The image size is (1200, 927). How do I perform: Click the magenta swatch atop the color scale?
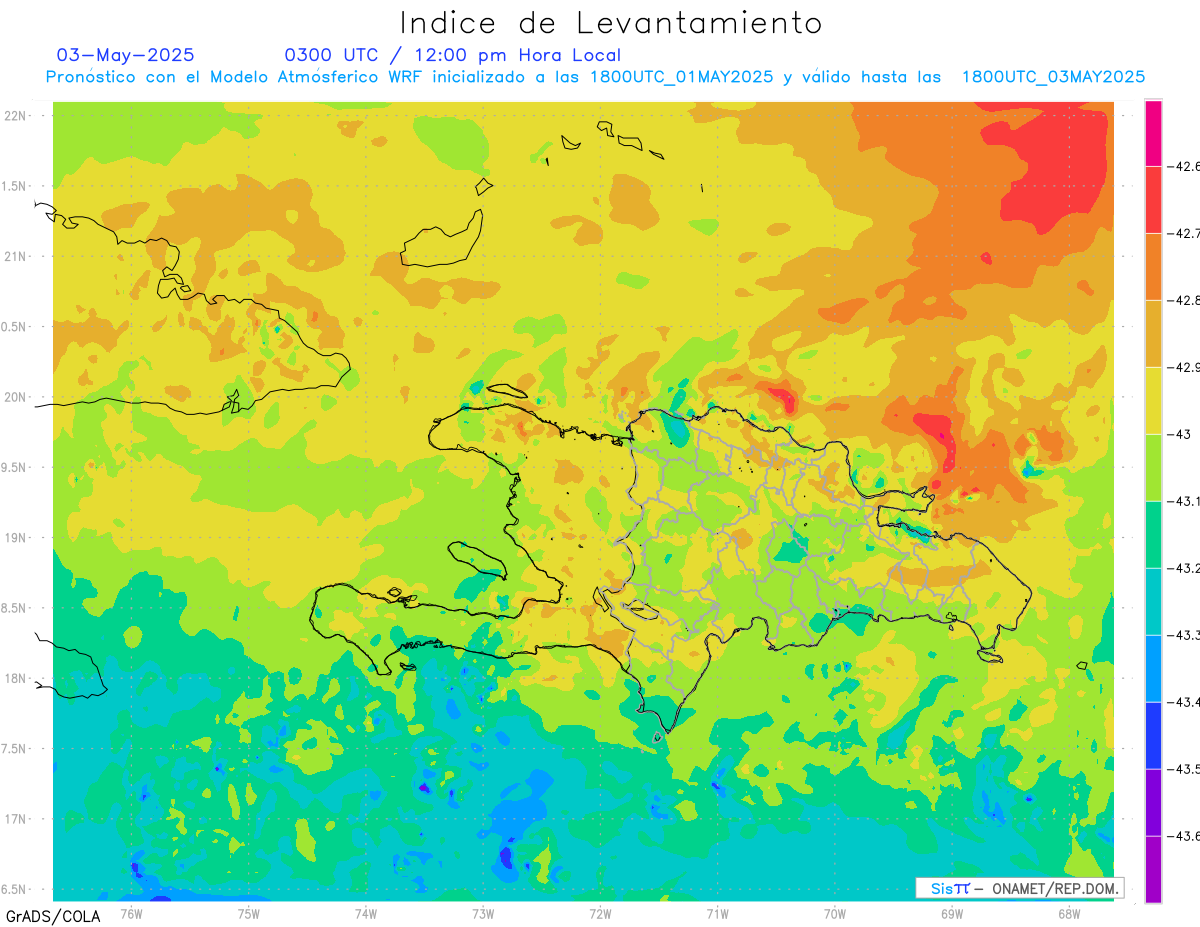(x=1153, y=132)
